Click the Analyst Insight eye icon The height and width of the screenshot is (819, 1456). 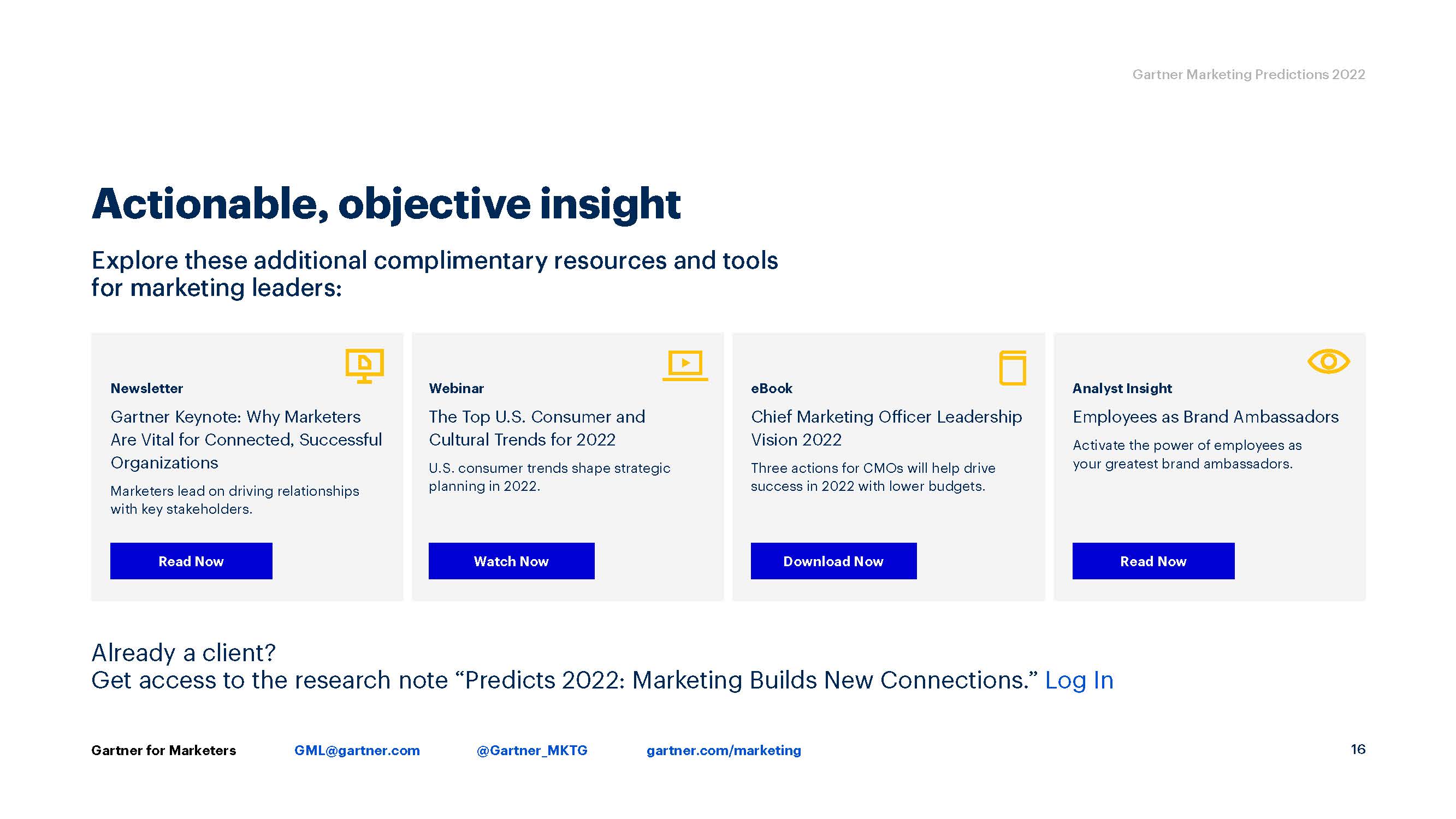tap(1328, 361)
